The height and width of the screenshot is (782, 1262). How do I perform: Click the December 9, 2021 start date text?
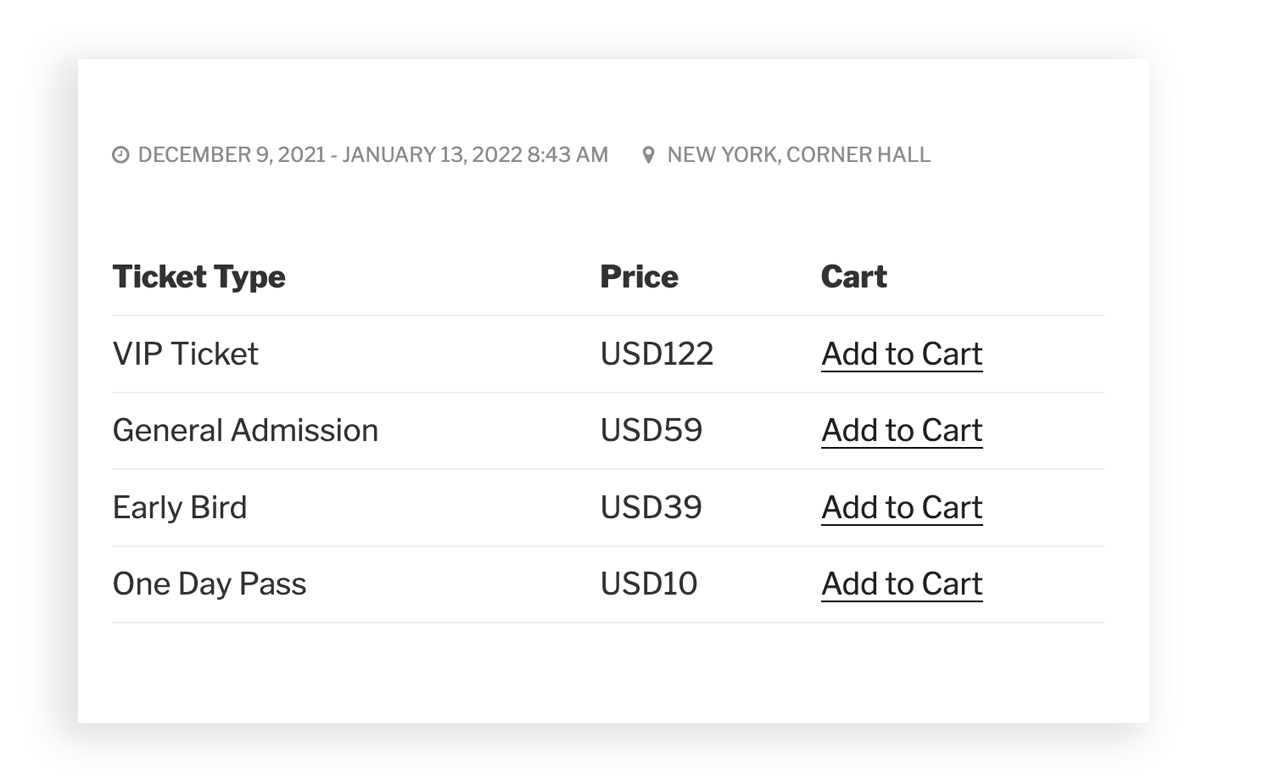pos(232,156)
